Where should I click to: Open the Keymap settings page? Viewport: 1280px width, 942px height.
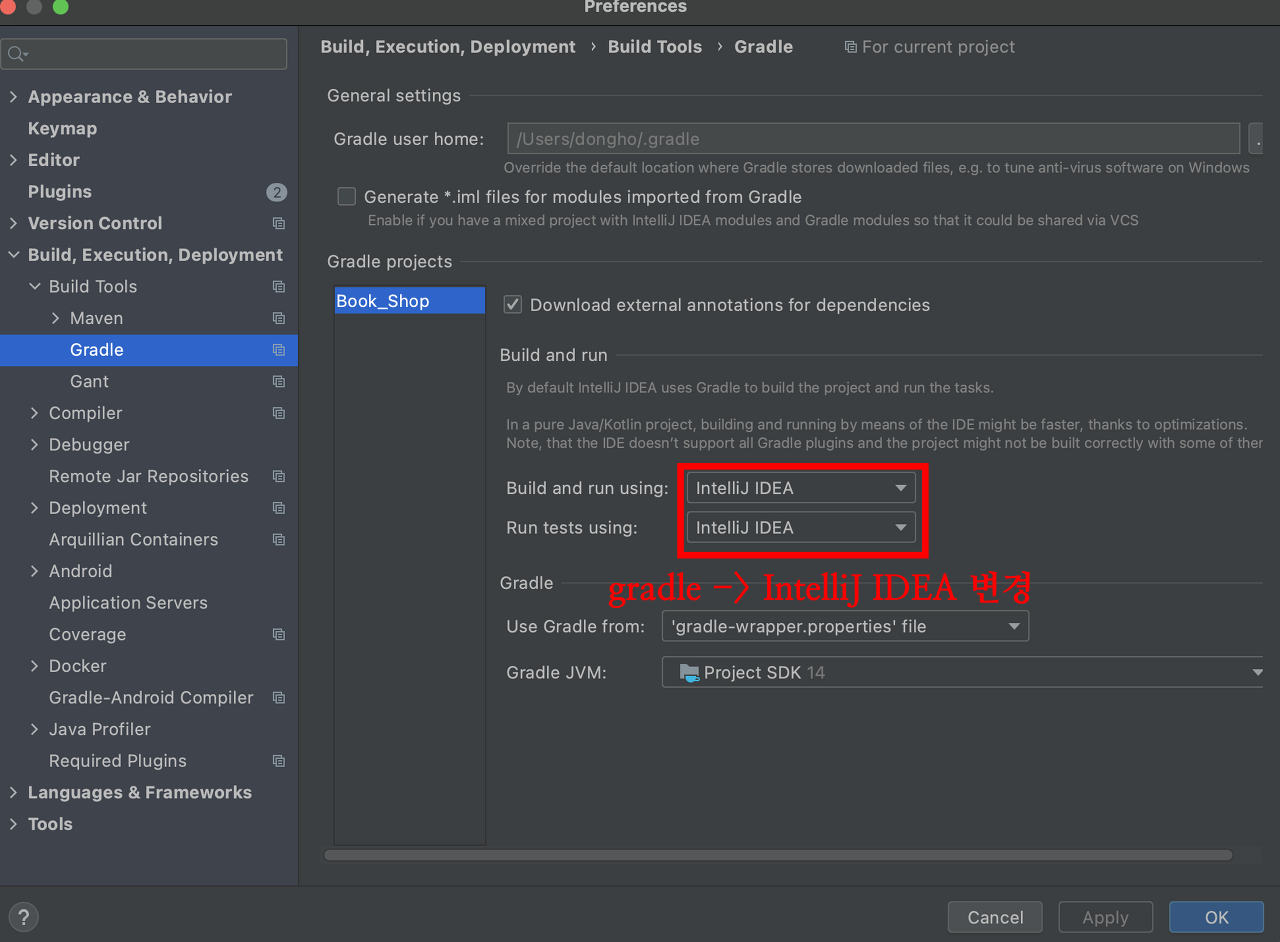pos(62,129)
